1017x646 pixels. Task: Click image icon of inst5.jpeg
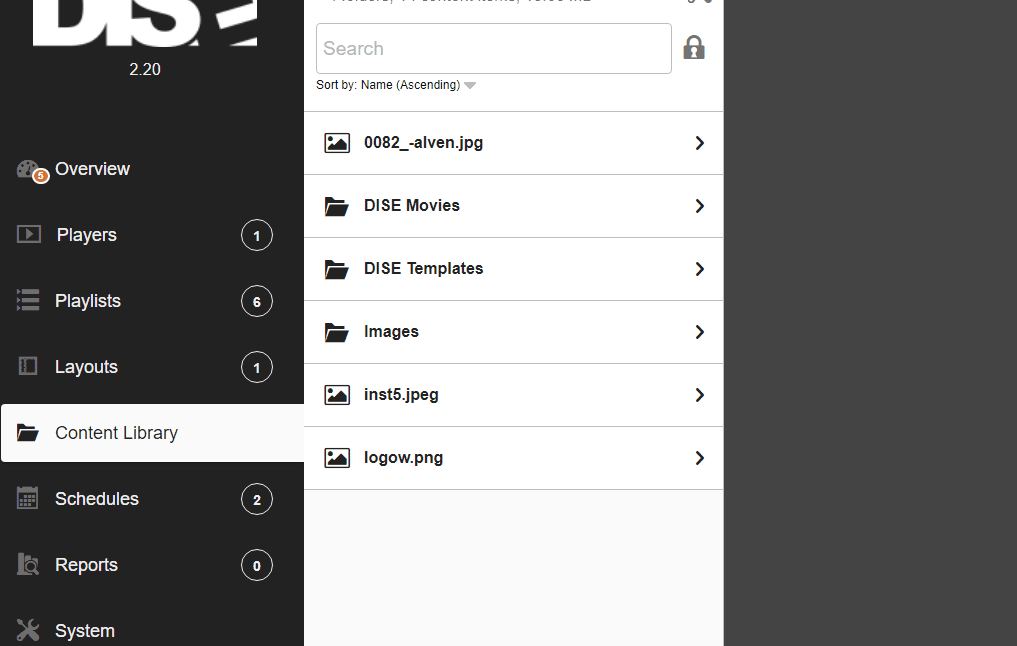click(337, 395)
